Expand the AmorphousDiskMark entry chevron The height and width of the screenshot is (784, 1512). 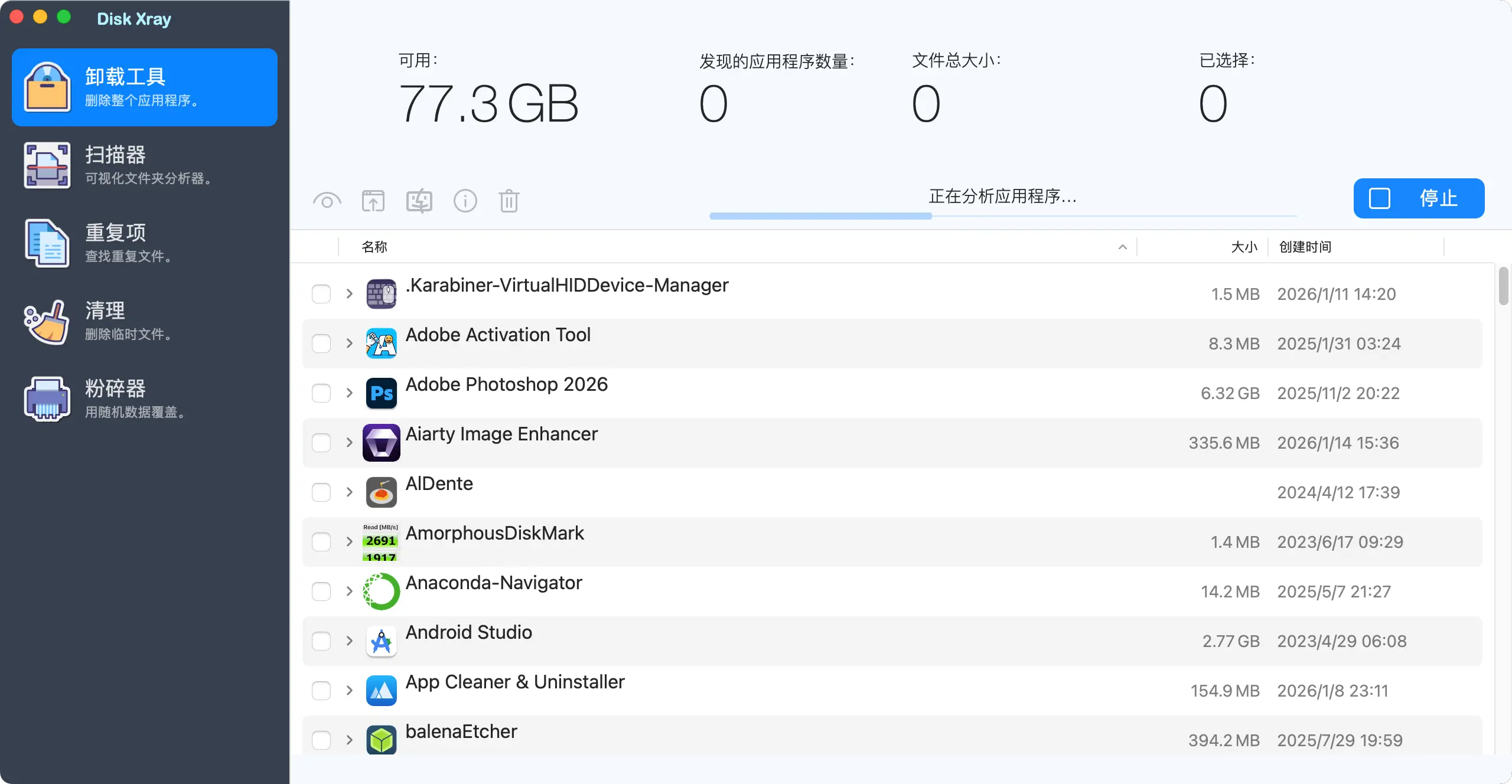[349, 542]
